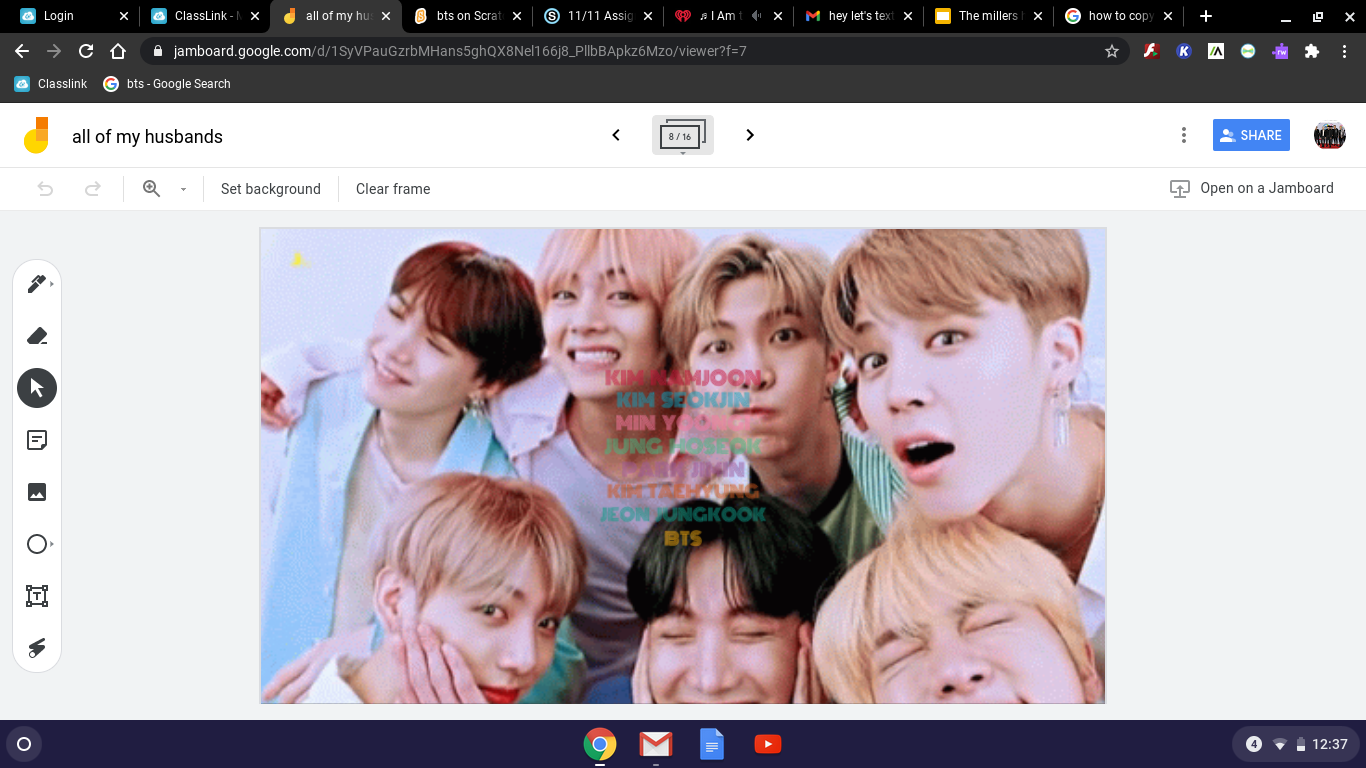This screenshot has width=1366, height=768.
Task: Select the BTS photo on the frame
Action: coord(683,466)
